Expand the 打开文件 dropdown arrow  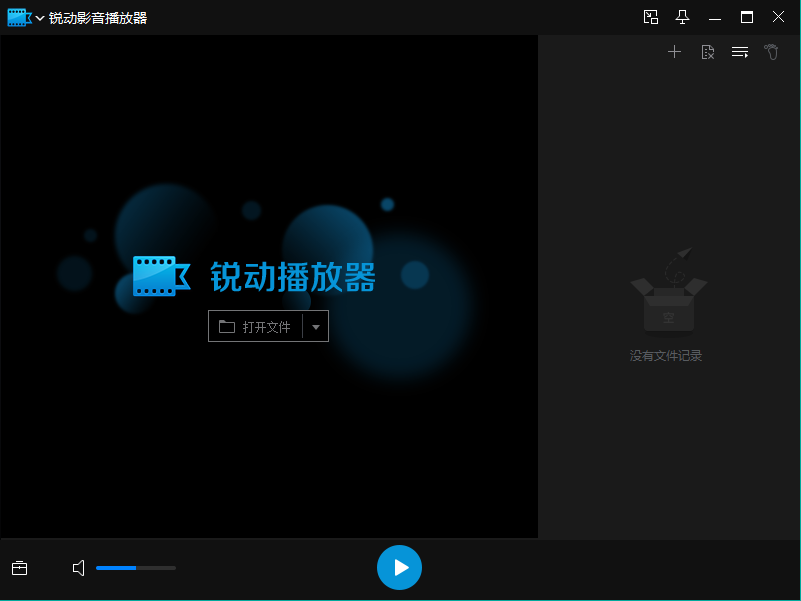click(x=316, y=326)
